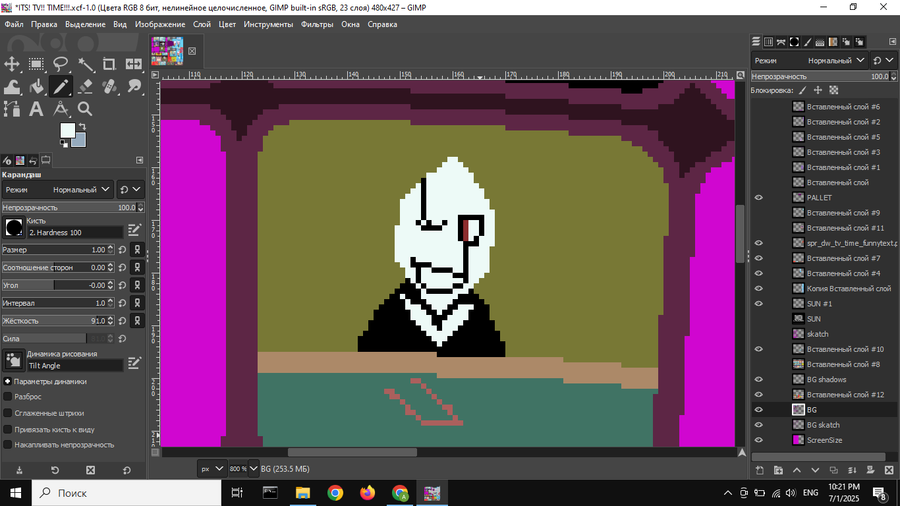Hide the BG shadows layer
Screen dimensions: 900x506
[x=759, y=379]
